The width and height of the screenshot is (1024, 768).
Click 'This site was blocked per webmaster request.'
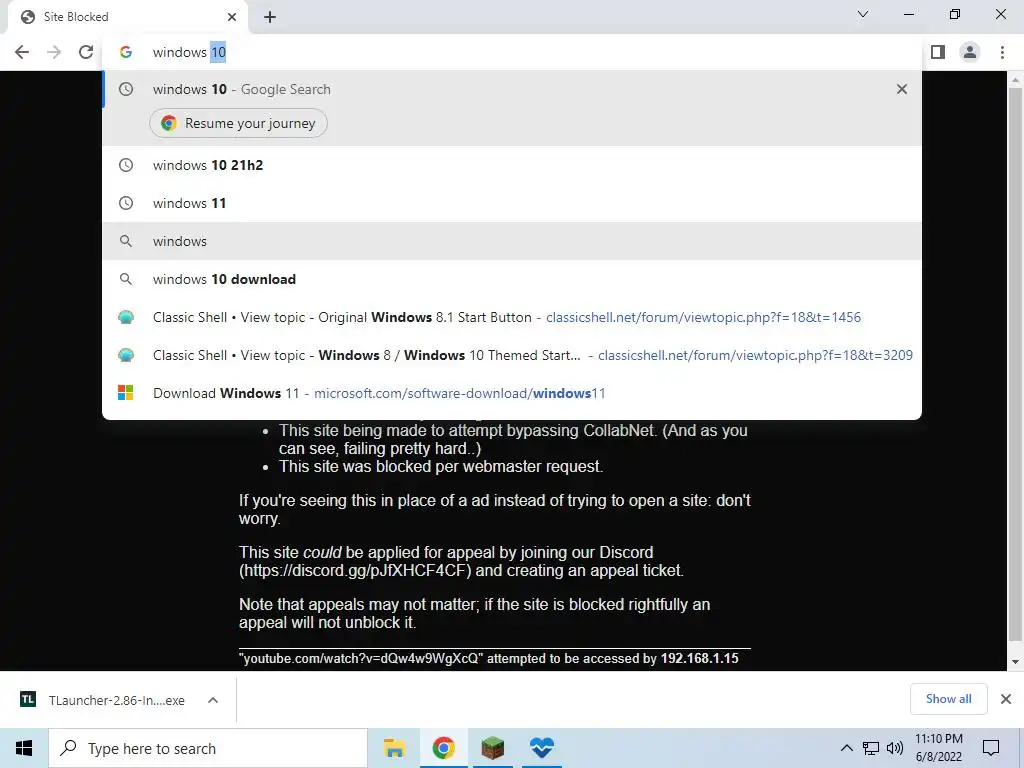[x=441, y=466]
